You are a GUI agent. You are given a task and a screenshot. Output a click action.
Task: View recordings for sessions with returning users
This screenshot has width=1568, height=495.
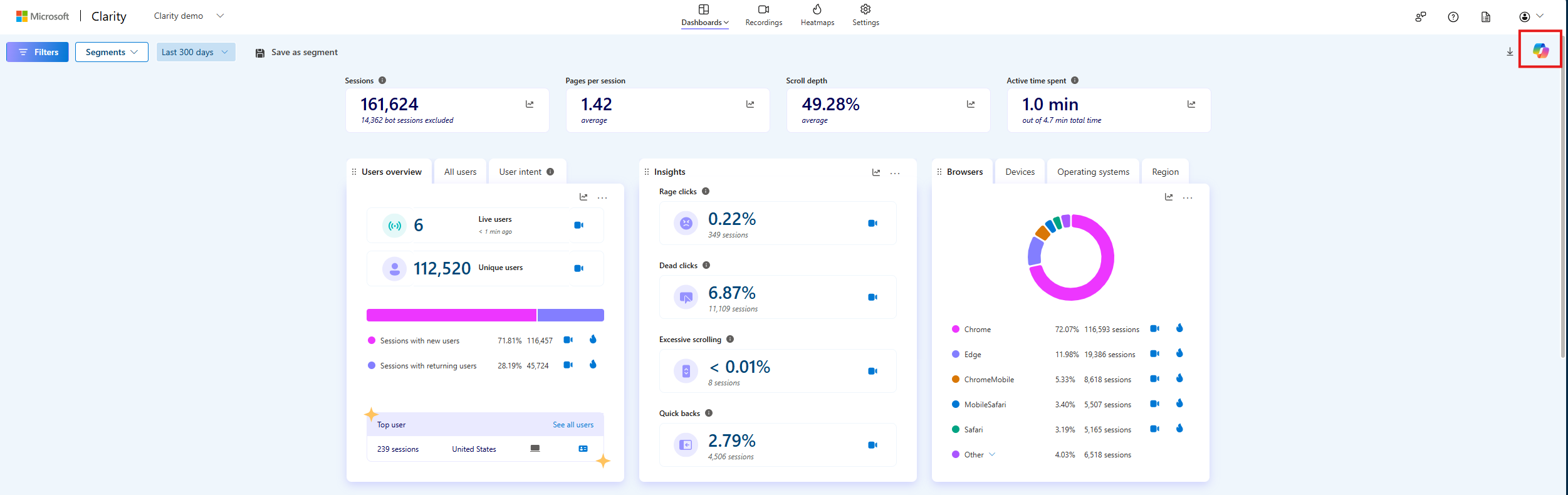[568, 365]
